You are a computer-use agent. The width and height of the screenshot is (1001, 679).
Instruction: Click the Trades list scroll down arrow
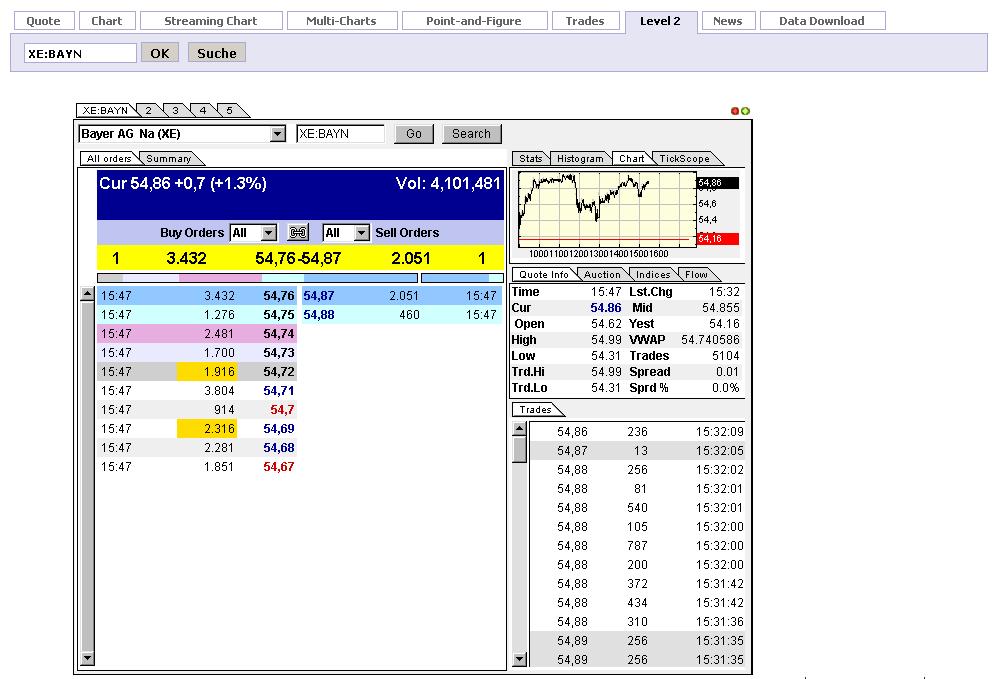click(519, 658)
